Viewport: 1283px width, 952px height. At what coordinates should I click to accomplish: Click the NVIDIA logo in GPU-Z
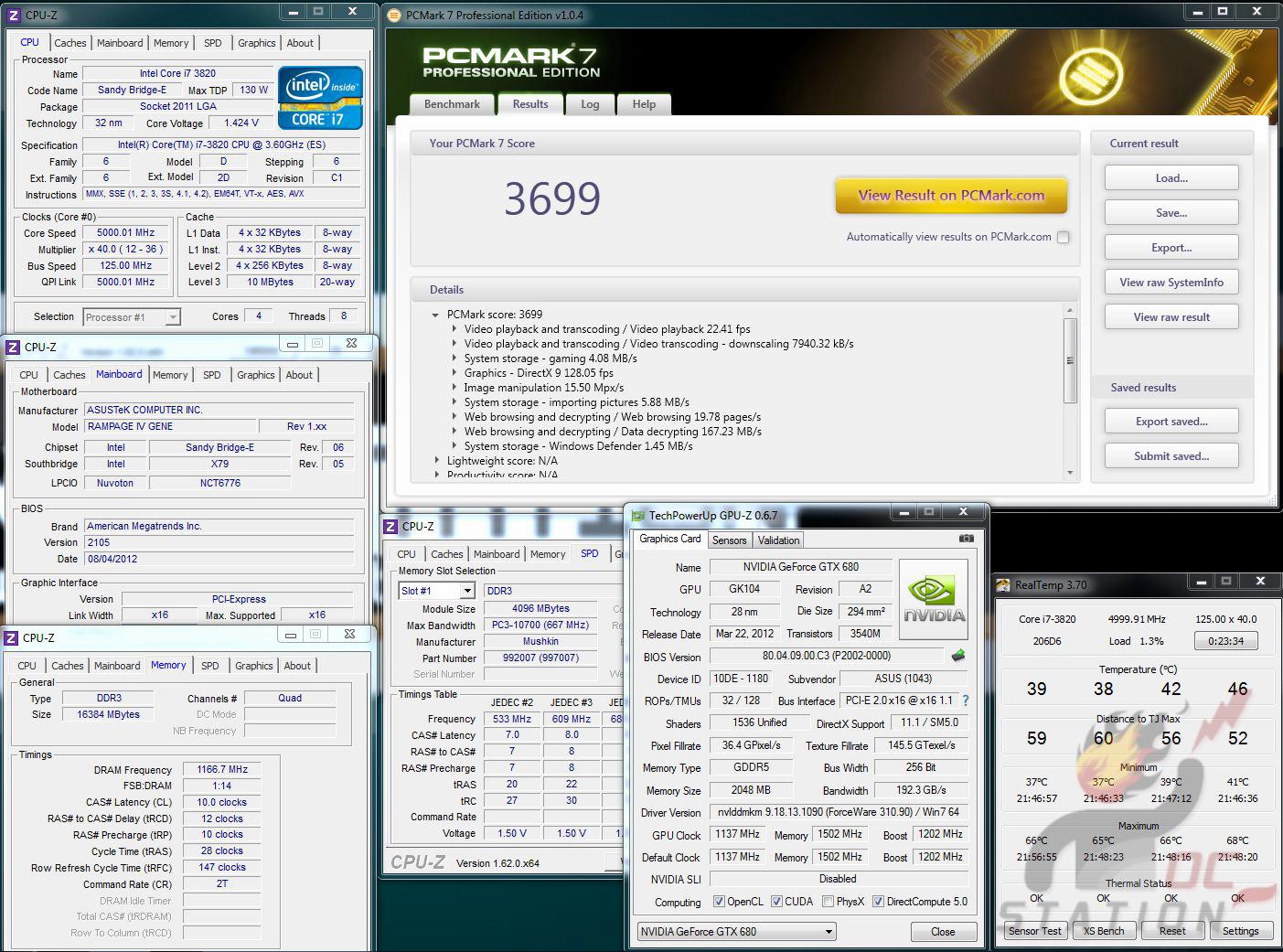935,599
